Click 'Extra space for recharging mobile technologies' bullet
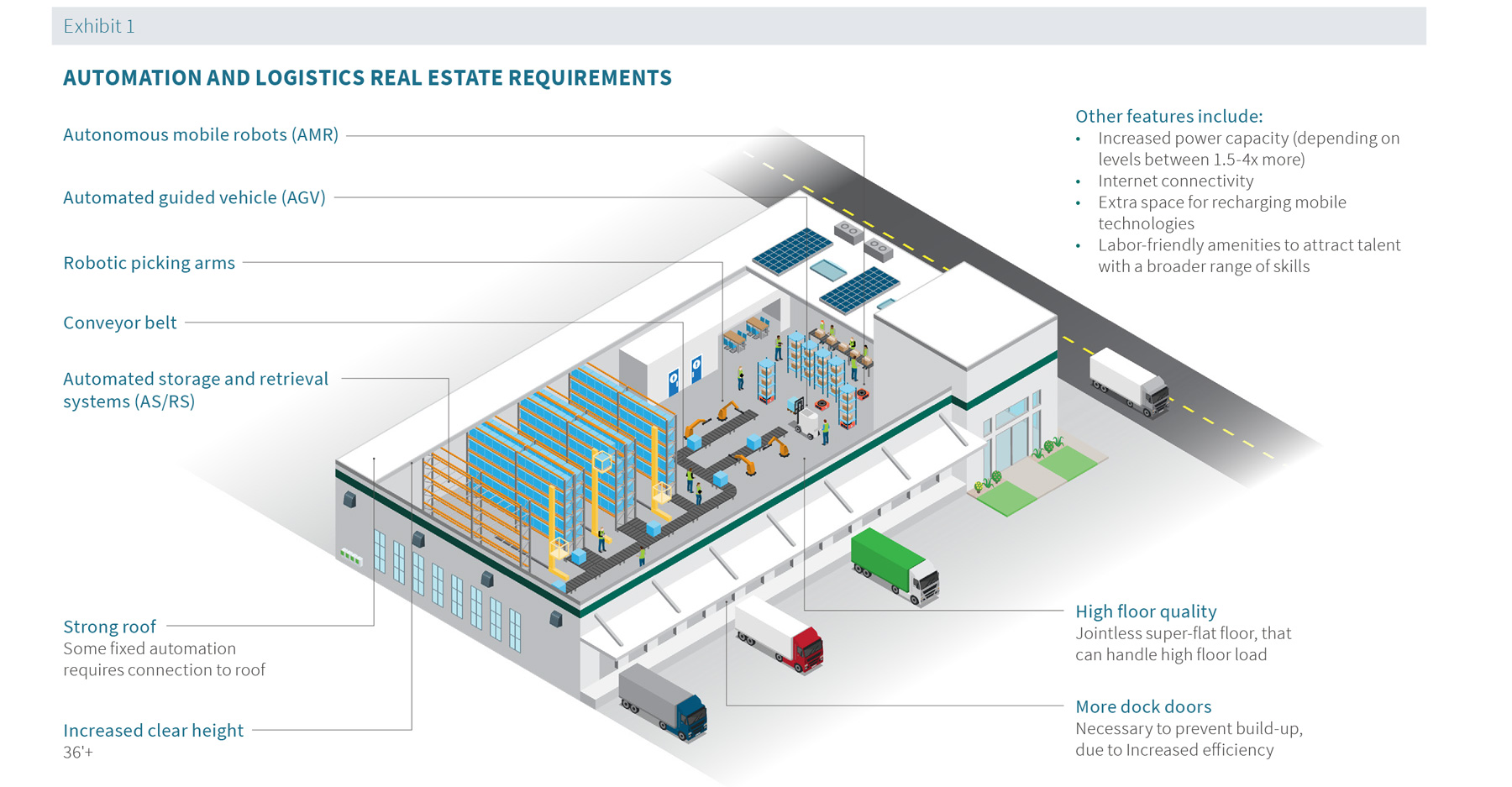Viewport: 1512px width, 787px height. click(1221, 212)
